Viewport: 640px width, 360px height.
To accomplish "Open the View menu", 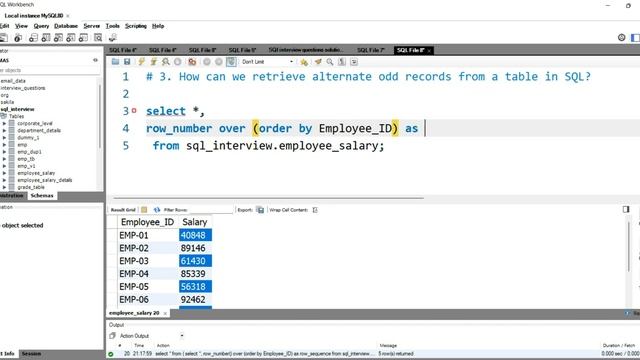I will [21, 26].
